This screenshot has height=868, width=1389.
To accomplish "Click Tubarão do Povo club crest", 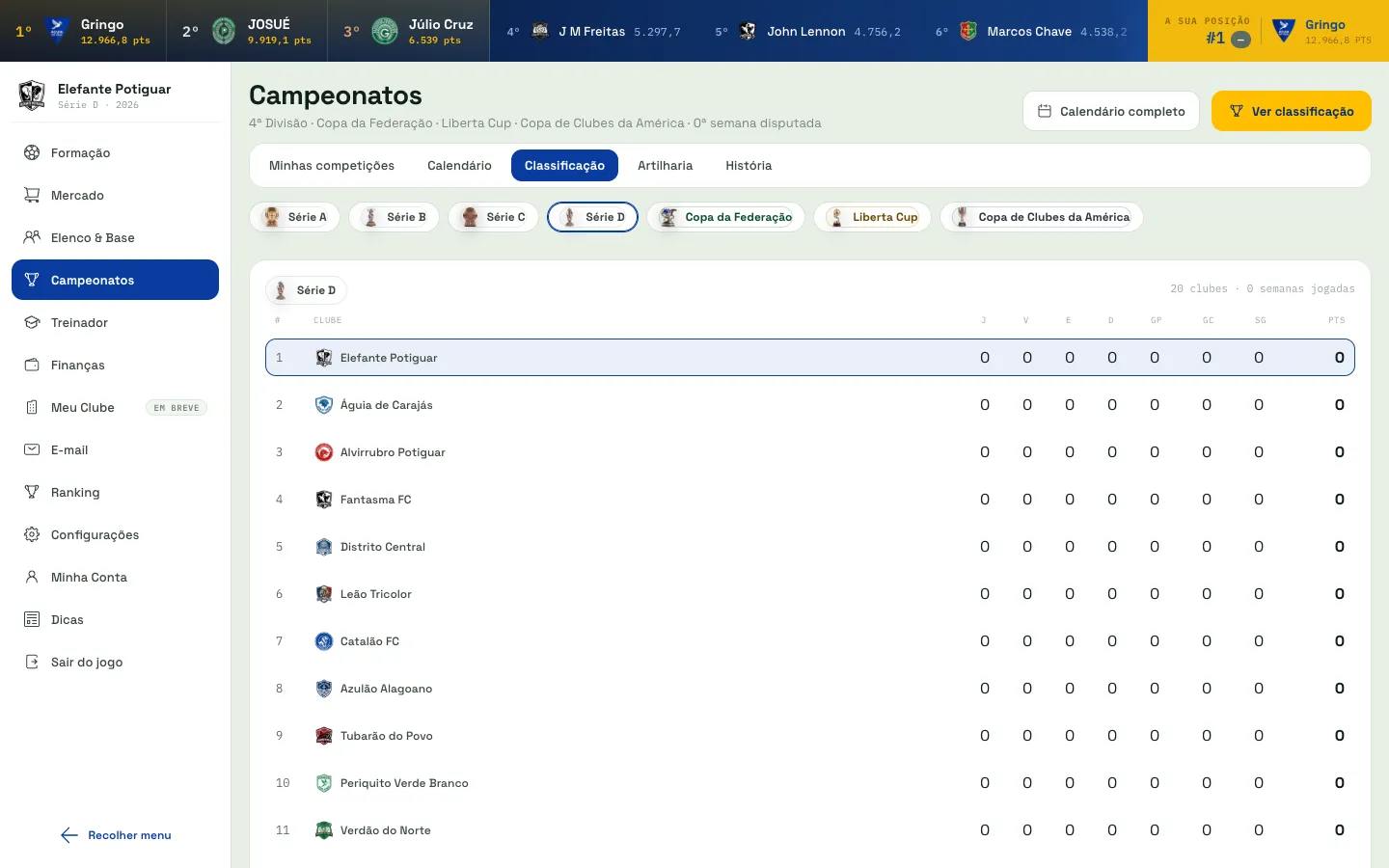I will [x=324, y=736].
